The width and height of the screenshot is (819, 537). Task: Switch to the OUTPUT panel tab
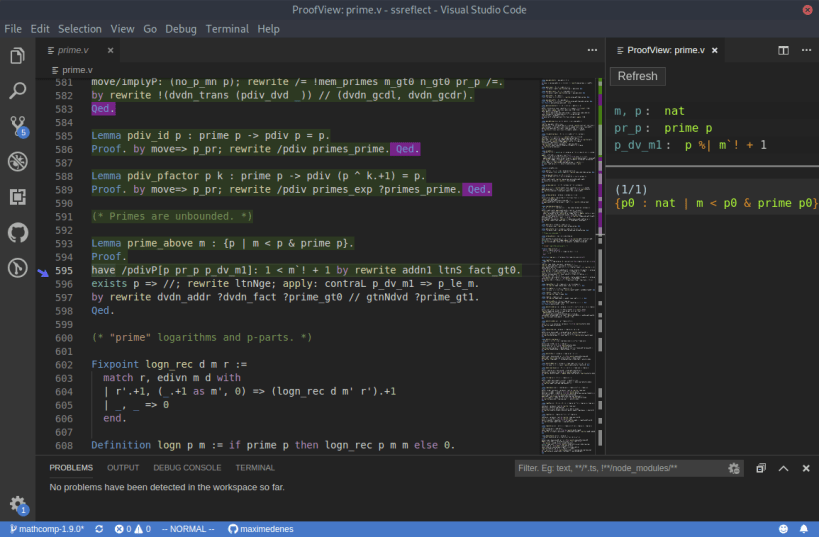click(123, 468)
